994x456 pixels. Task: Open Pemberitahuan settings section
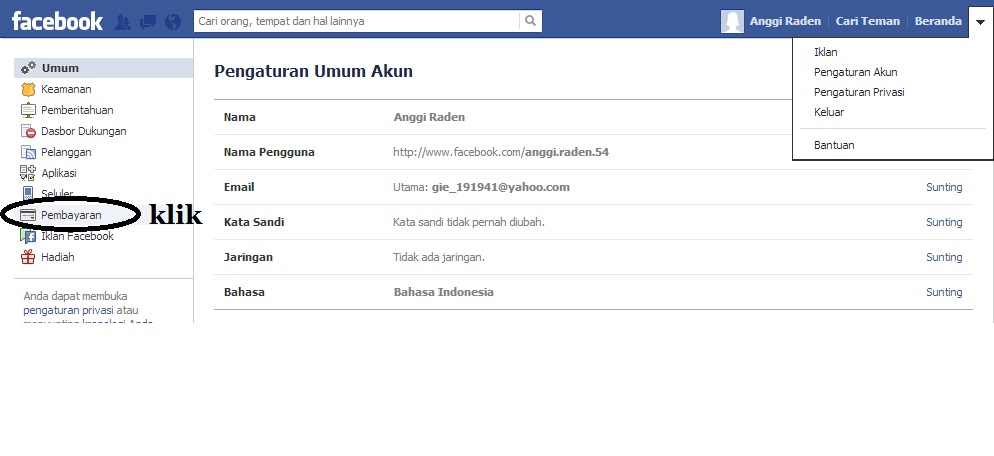[x=77, y=110]
